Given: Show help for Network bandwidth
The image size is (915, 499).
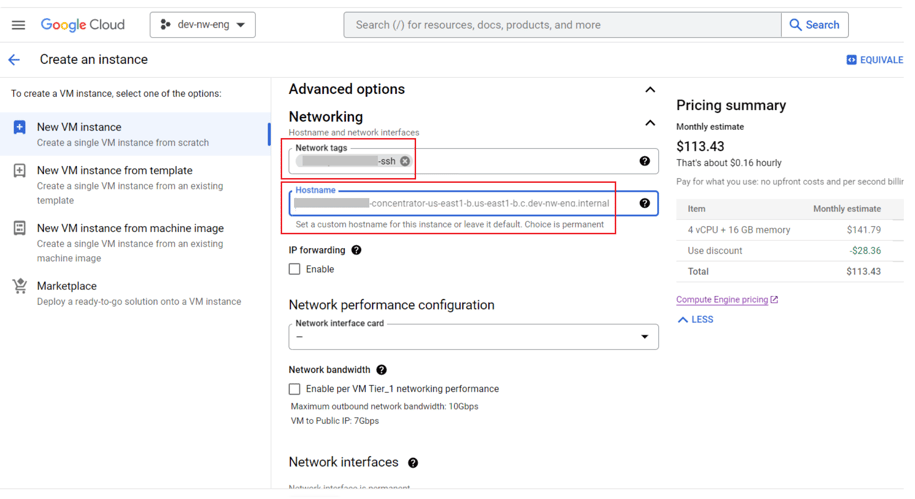Looking at the screenshot, I should pos(381,370).
